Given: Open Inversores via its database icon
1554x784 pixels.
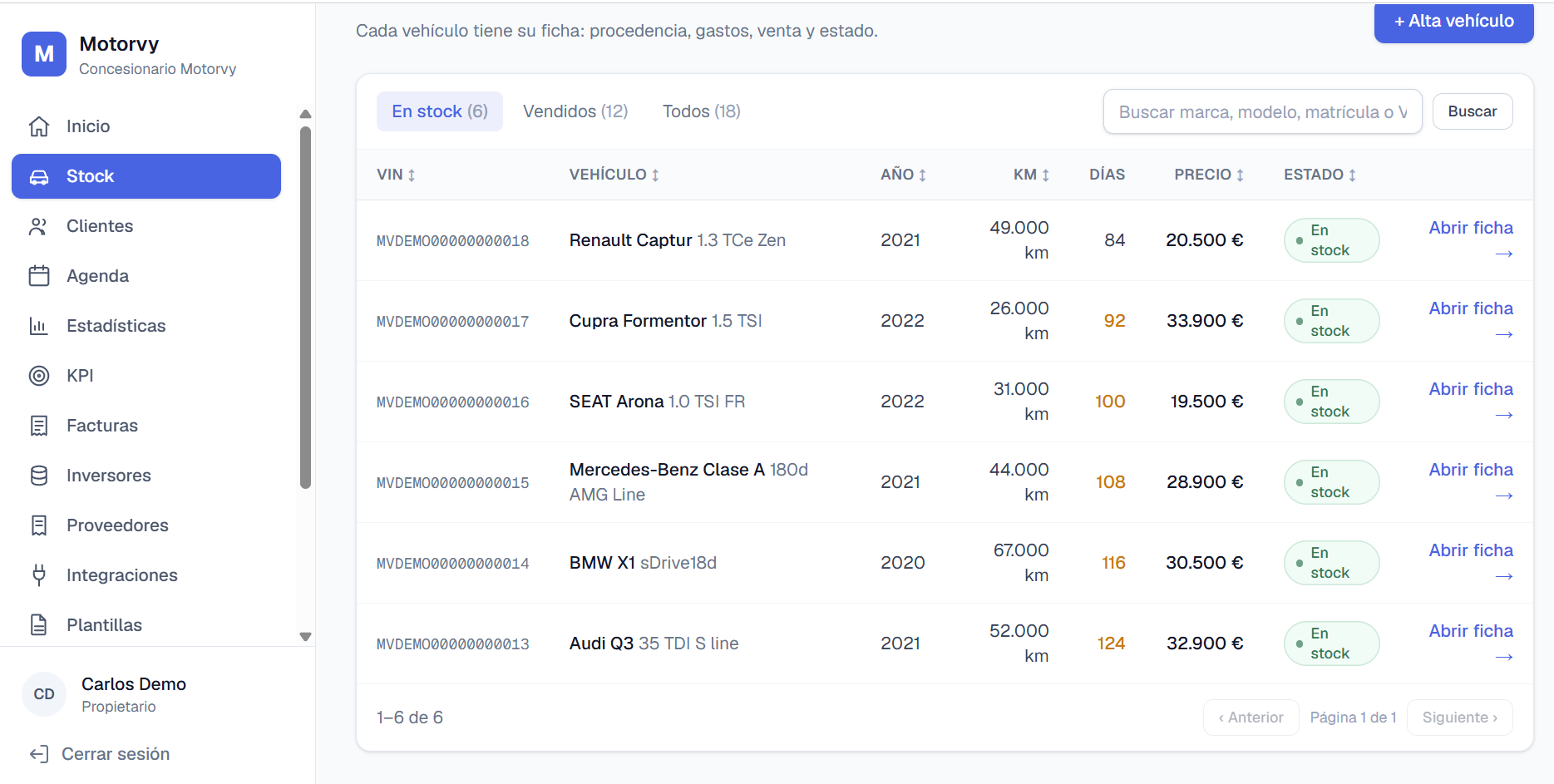Looking at the screenshot, I should point(39,476).
